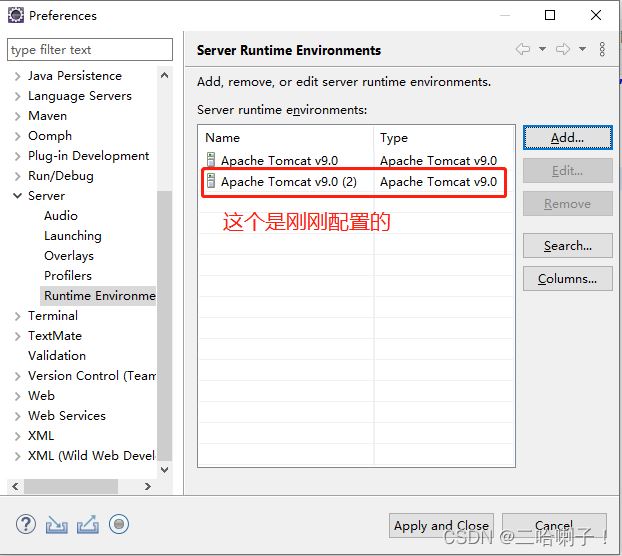Select the Validation preferences item

click(x=57, y=356)
